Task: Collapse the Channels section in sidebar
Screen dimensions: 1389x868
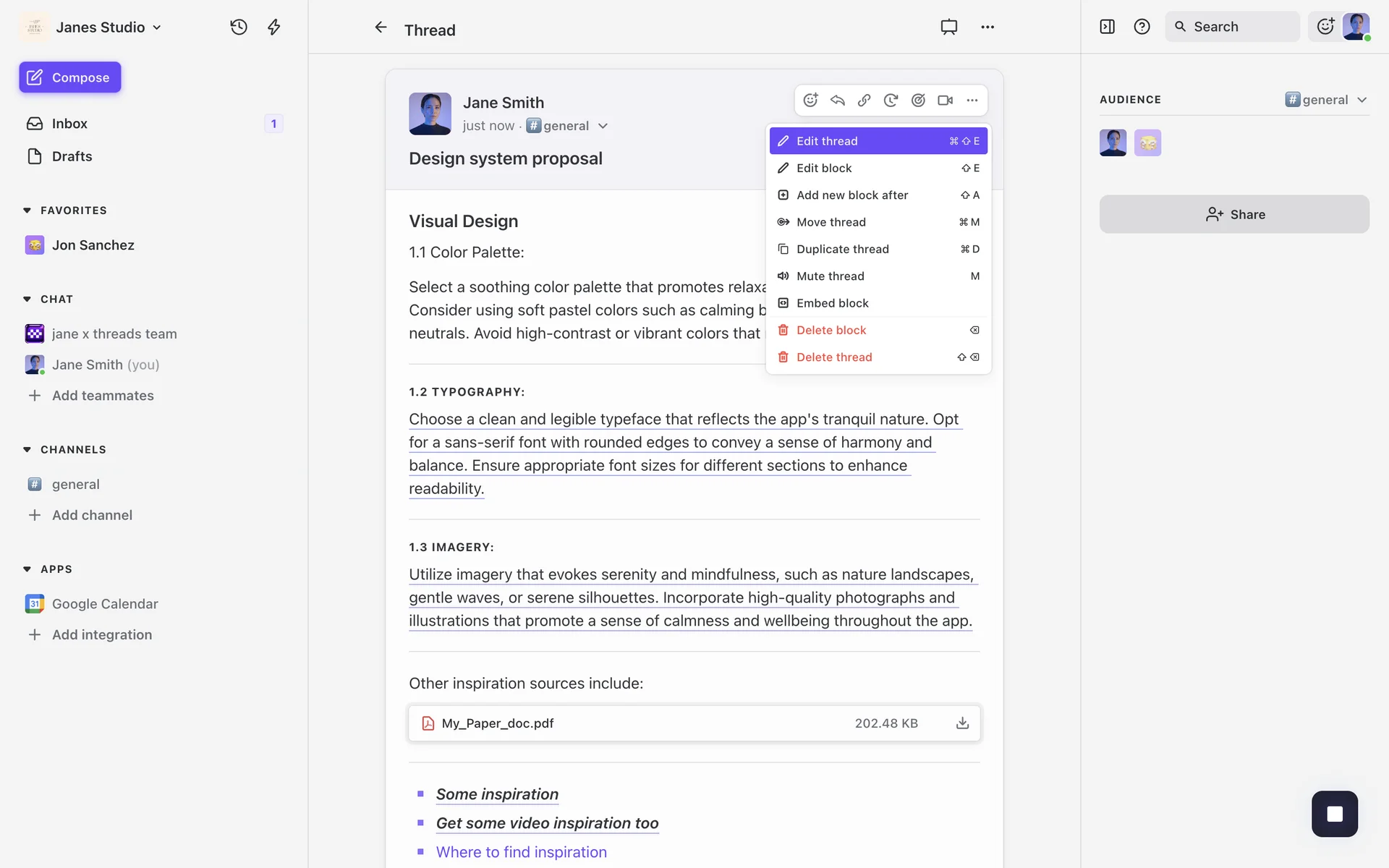Action: click(x=27, y=450)
